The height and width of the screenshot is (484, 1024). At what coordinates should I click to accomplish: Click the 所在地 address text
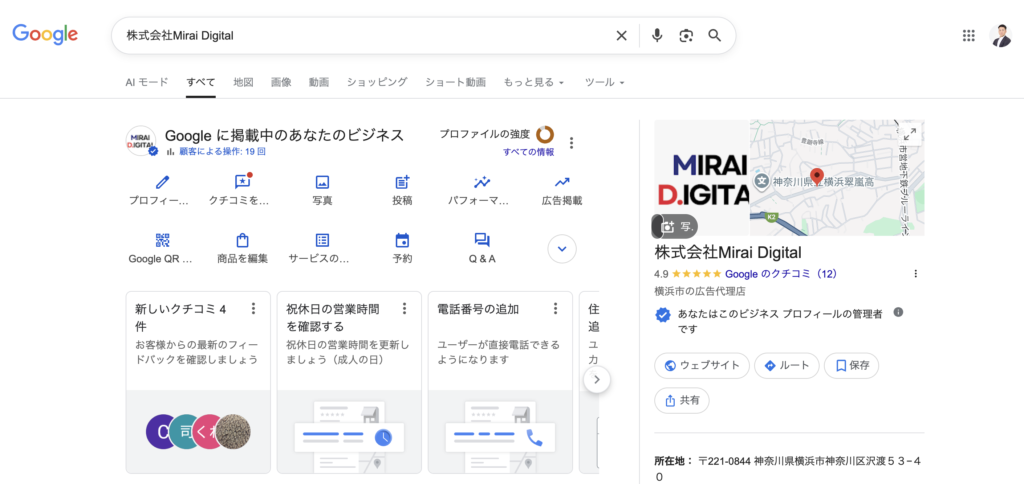(x=788, y=468)
